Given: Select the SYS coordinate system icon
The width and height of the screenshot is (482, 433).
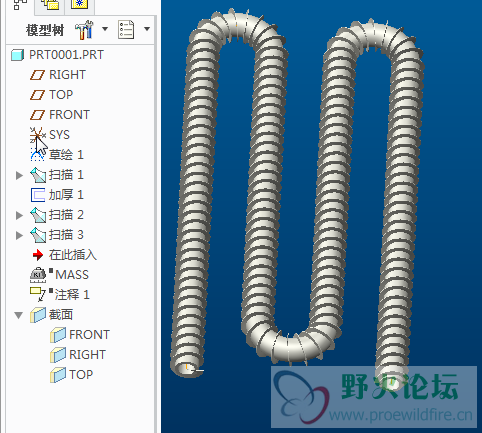Looking at the screenshot, I should [x=38, y=135].
